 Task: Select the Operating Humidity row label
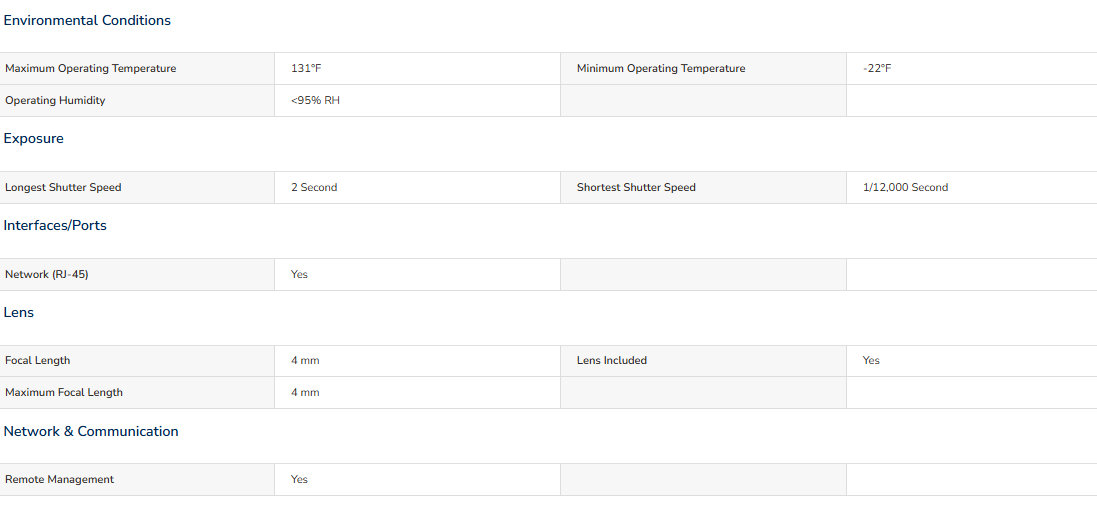tap(55, 101)
